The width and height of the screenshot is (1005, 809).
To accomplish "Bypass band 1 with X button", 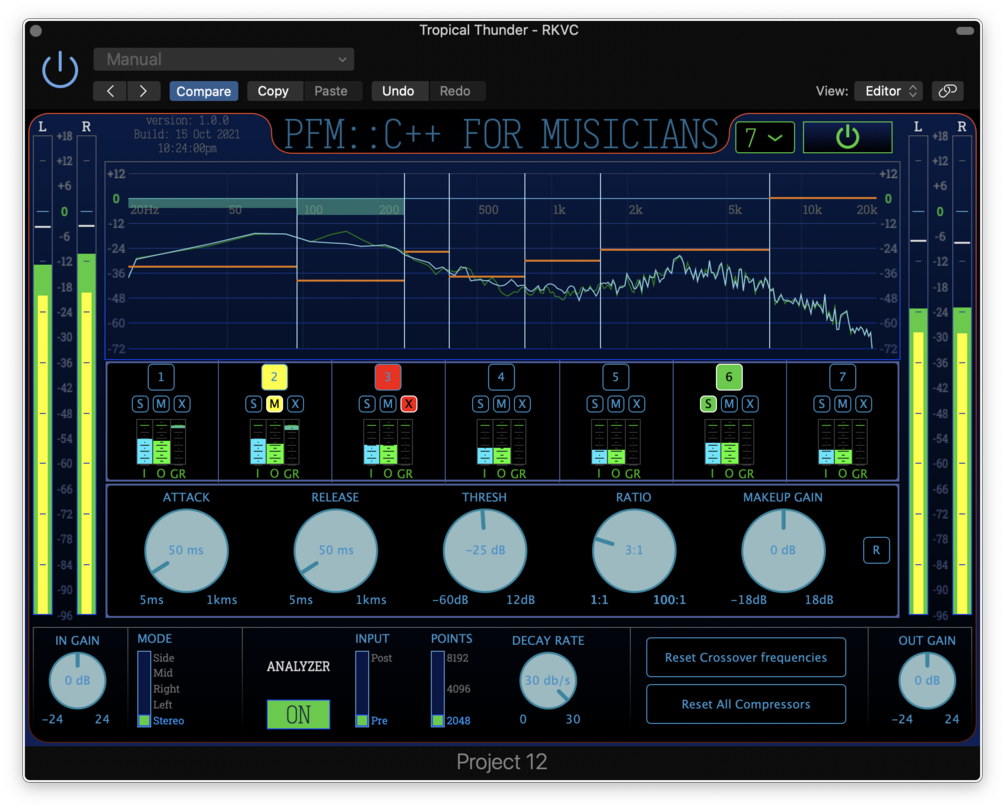I will [x=182, y=404].
